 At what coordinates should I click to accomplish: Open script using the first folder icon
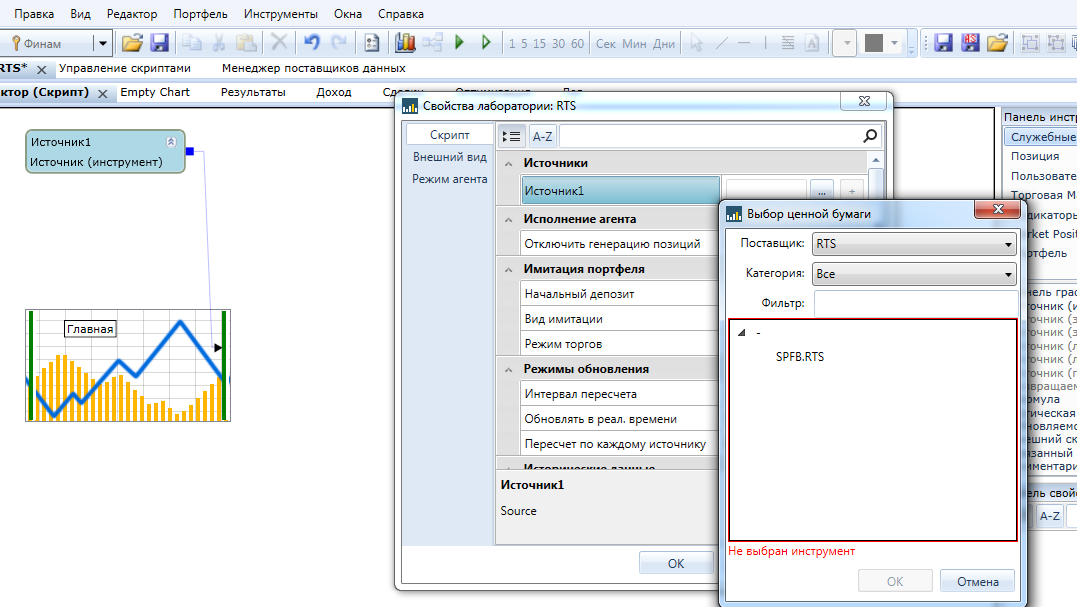[132, 43]
